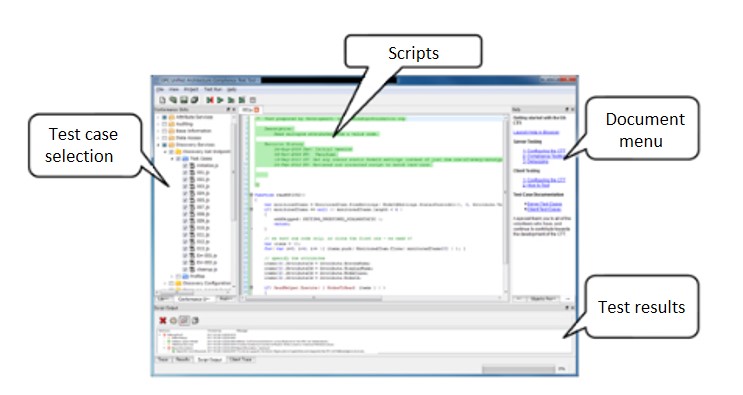Close the Script Output panel
This screenshot has height=395, width=743.
coord(572,308)
